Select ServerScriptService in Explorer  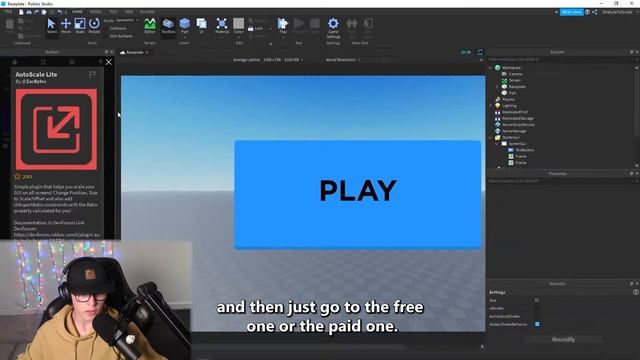tap(518, 124)
